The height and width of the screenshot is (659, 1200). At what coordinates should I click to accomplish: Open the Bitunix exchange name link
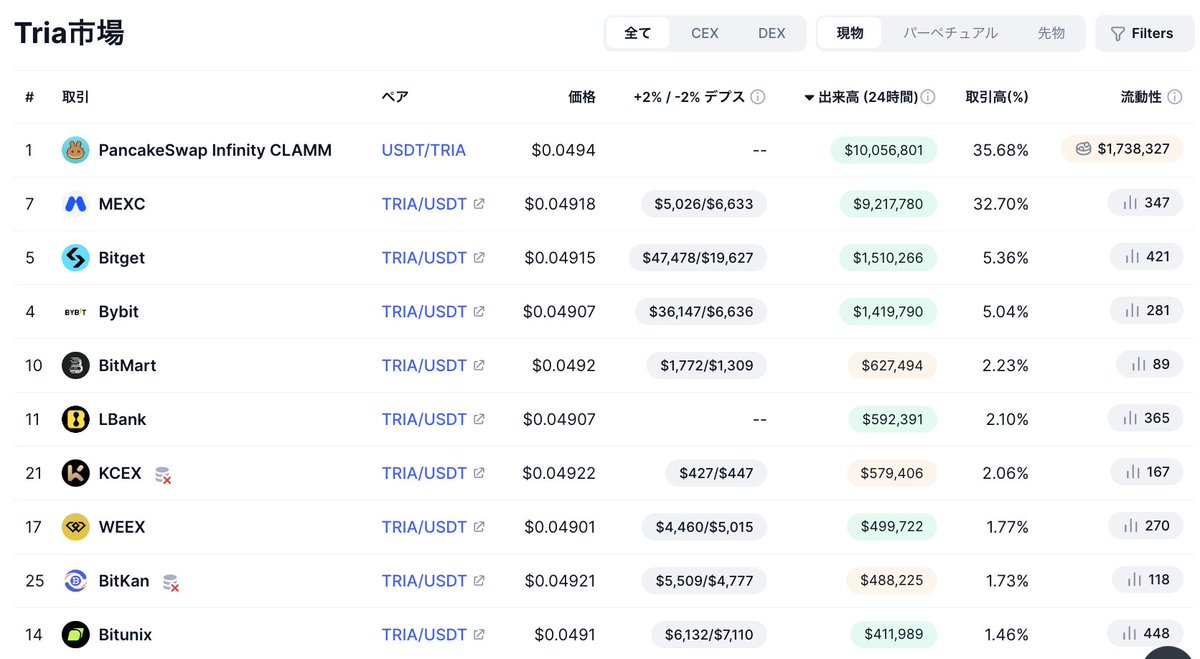coord(125,634)
